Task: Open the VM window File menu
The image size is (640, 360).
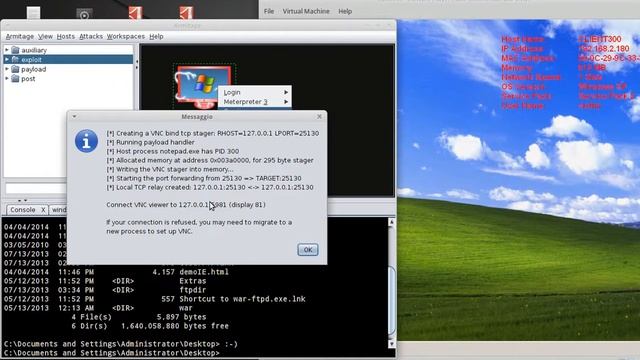Action: tap(269, 11)
